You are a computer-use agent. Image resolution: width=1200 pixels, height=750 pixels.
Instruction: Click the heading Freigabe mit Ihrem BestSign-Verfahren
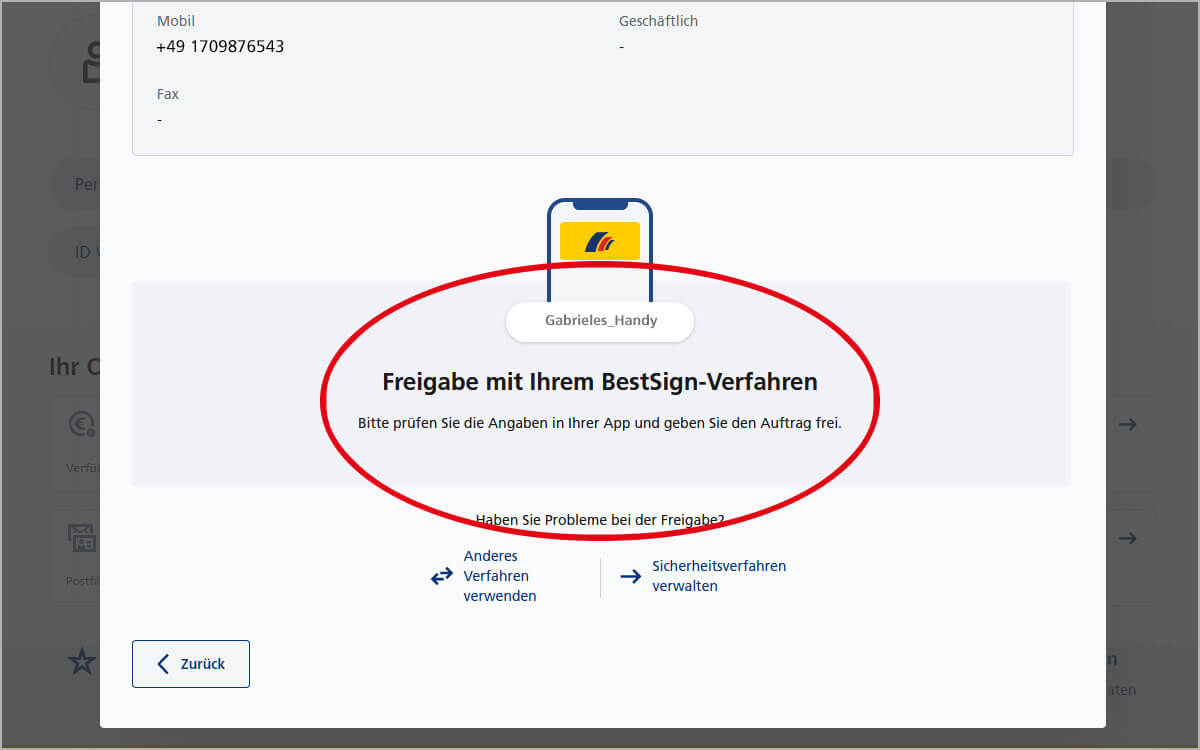[x=600, y=382]
